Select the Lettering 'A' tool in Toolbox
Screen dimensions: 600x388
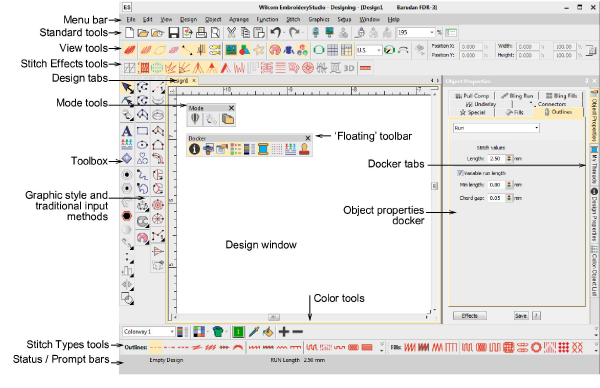click(127, 131)
